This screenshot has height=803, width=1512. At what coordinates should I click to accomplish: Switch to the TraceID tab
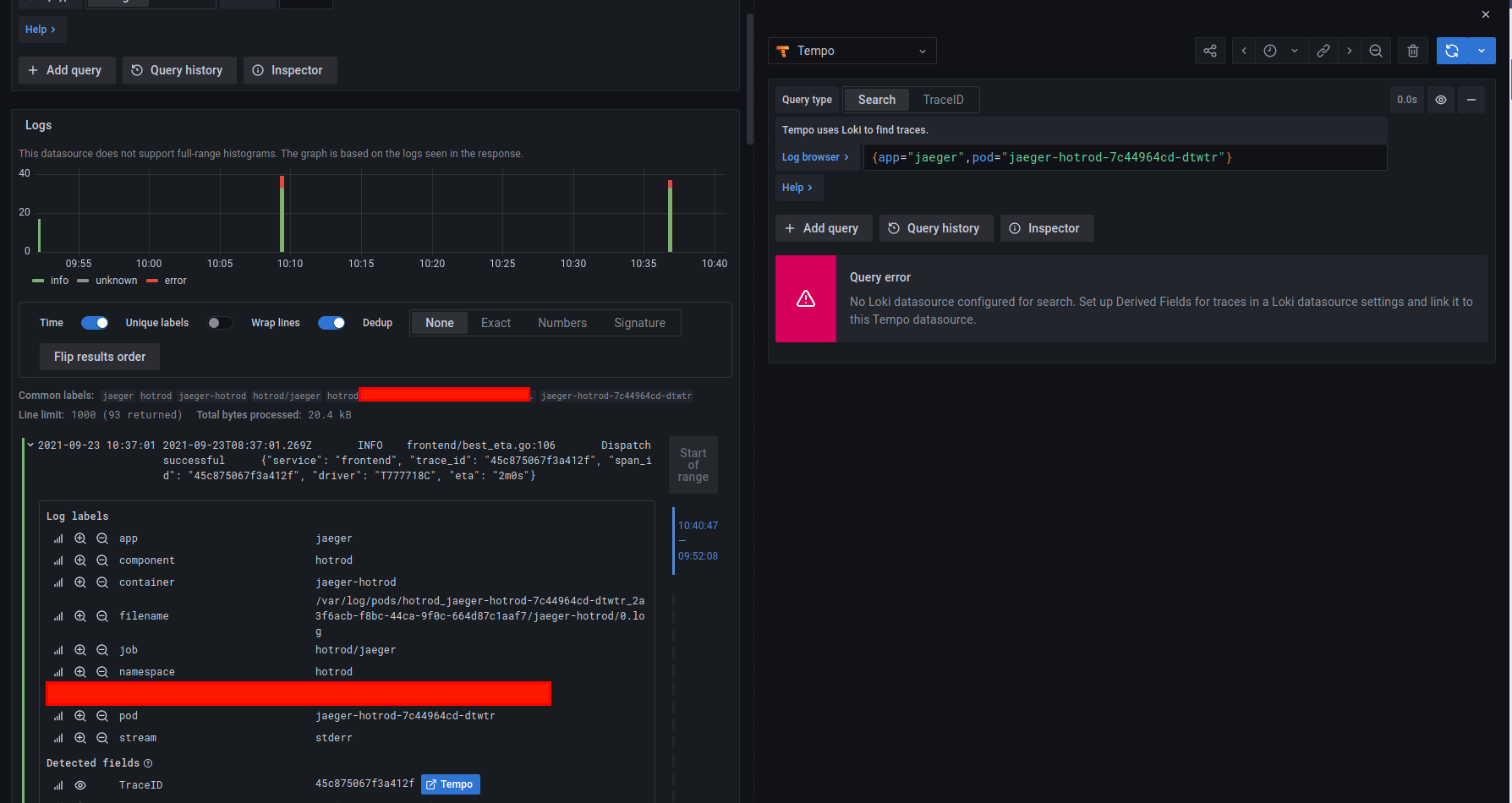pos(943,99)
